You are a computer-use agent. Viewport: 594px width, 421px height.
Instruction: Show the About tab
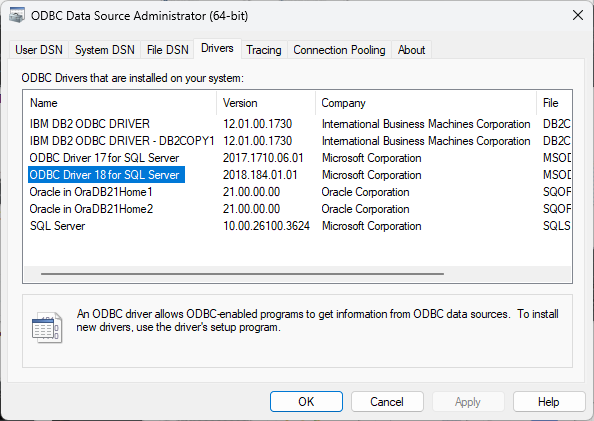click(x=411, y=50)
